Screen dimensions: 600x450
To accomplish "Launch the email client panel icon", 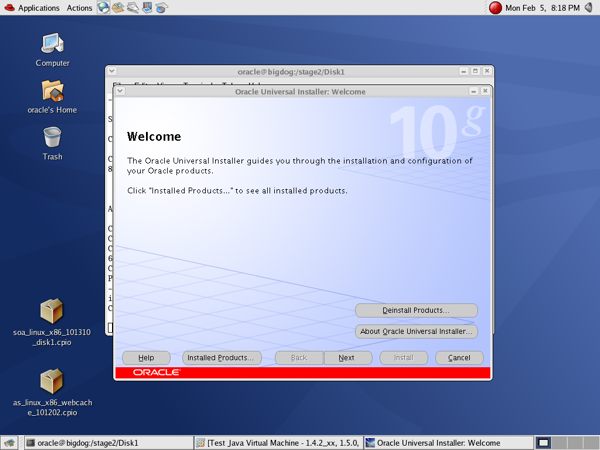I will pyautogui.click(x=118, y=7).
